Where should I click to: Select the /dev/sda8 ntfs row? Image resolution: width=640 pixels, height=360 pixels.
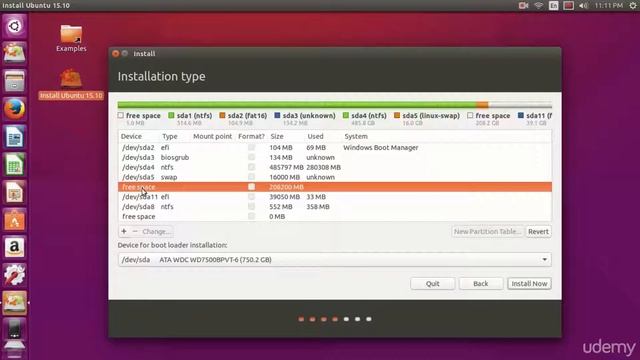[x=335, y=207]
